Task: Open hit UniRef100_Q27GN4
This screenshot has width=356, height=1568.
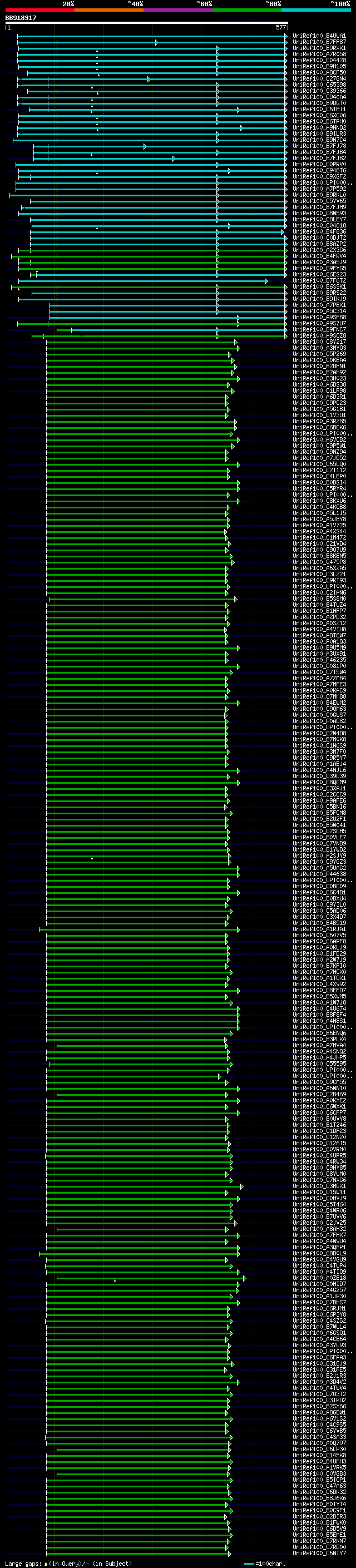Action: 319,78
